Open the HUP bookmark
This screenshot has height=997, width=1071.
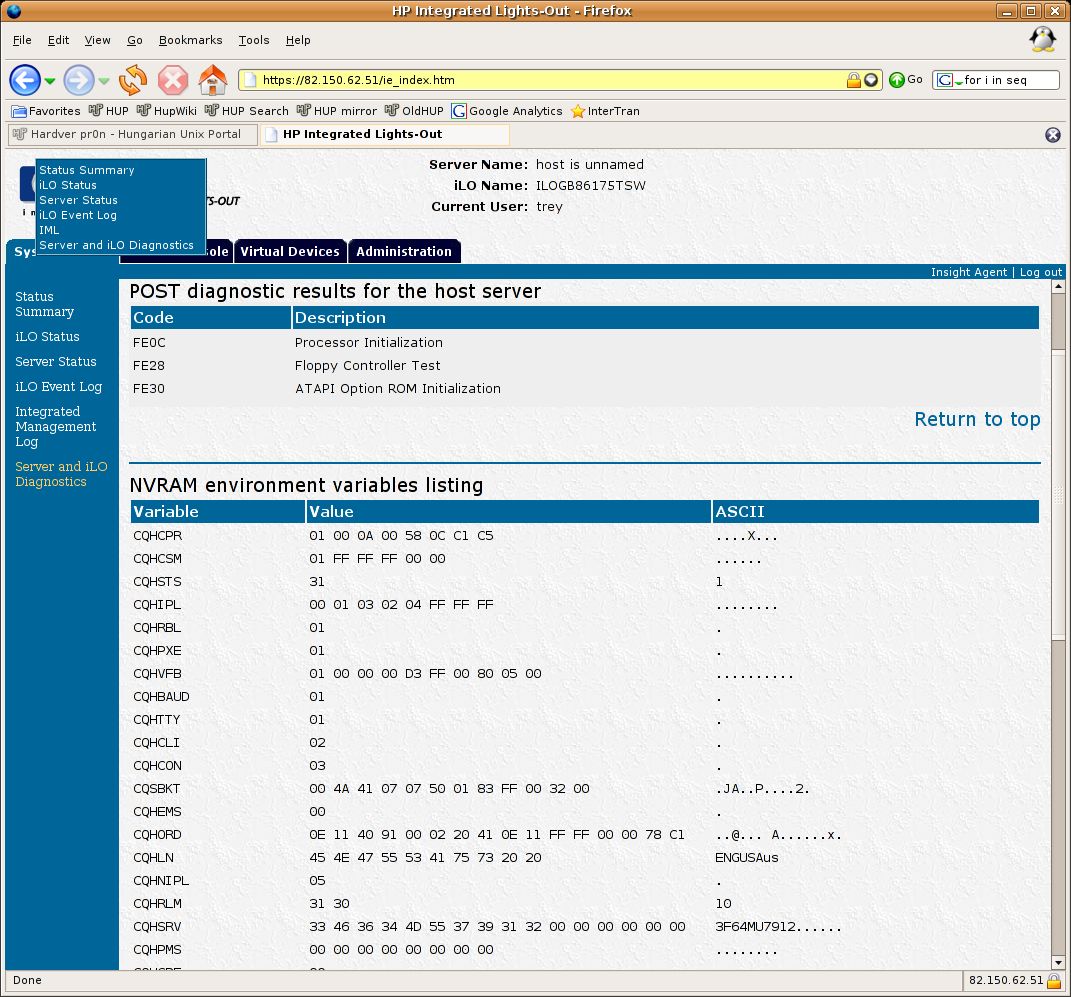(109, 111)
